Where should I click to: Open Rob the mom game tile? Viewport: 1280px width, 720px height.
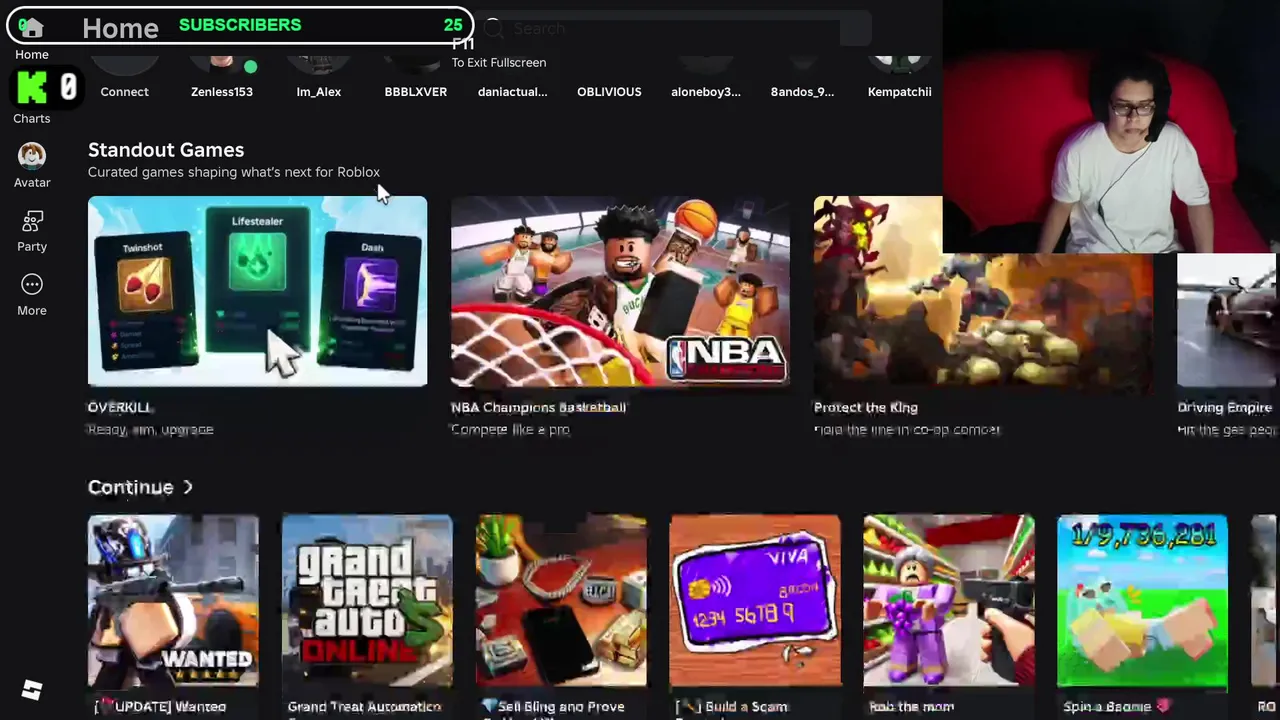949,601
